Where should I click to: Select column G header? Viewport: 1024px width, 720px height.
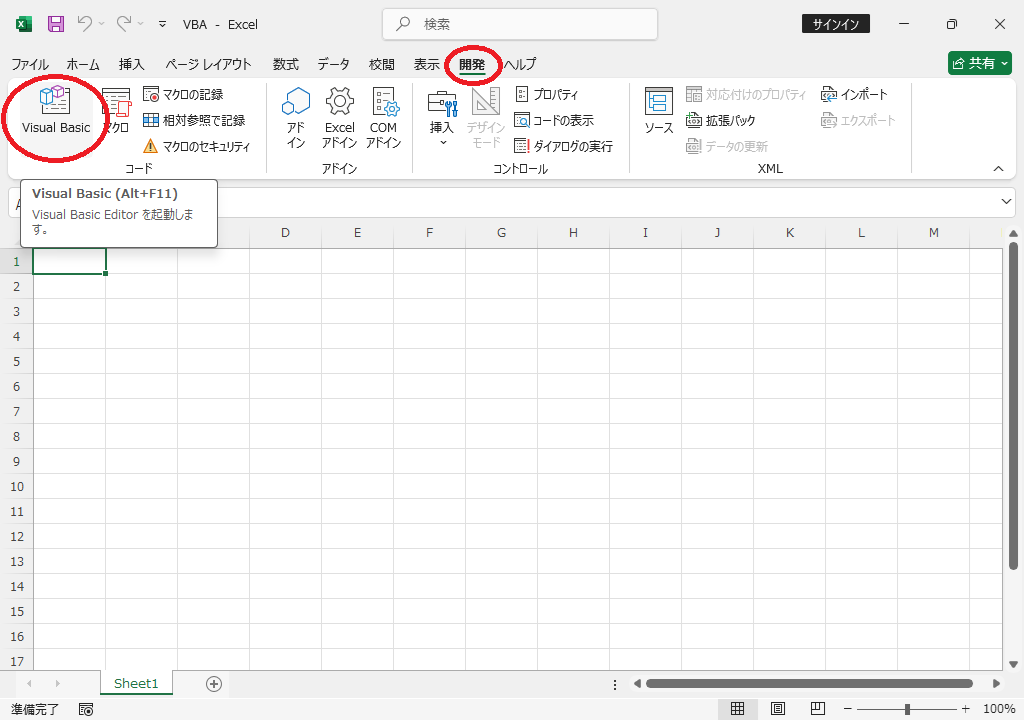click(x=502, y=233)
